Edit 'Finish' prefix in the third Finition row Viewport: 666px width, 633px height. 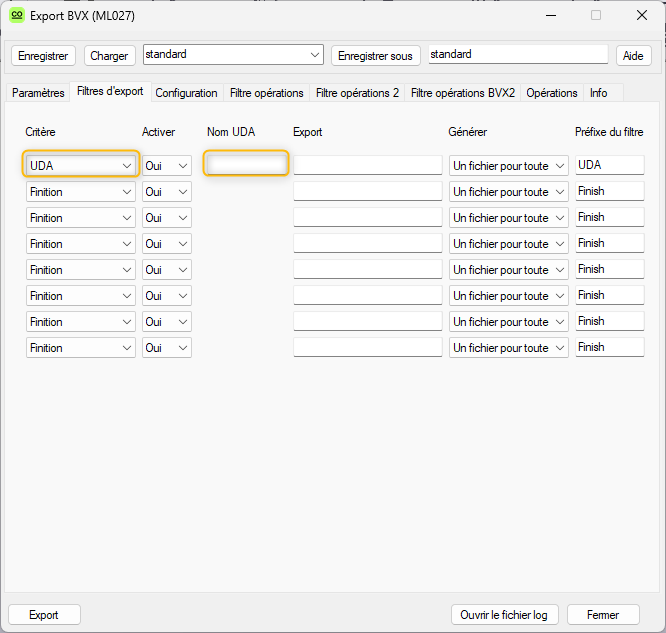610,243
